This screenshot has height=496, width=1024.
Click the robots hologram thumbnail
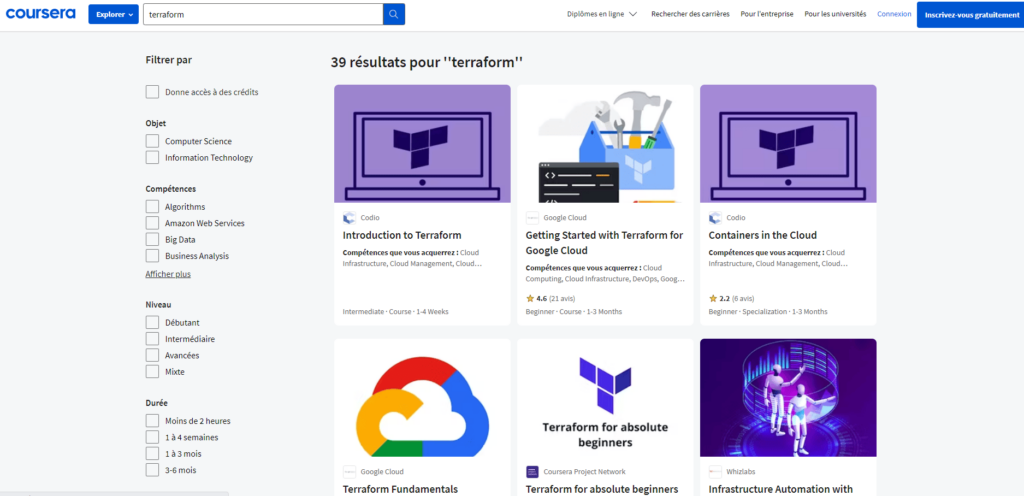click(x=788, y=397)
